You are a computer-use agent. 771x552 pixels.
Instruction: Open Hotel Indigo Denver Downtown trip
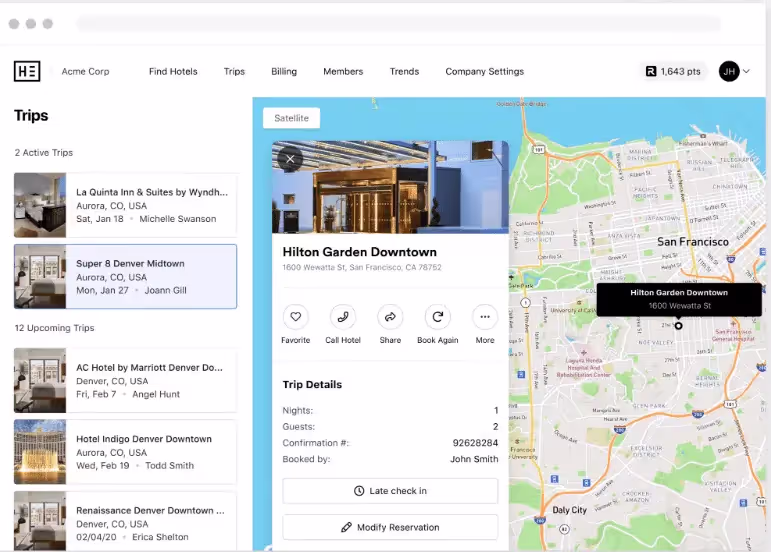point(125,452)
